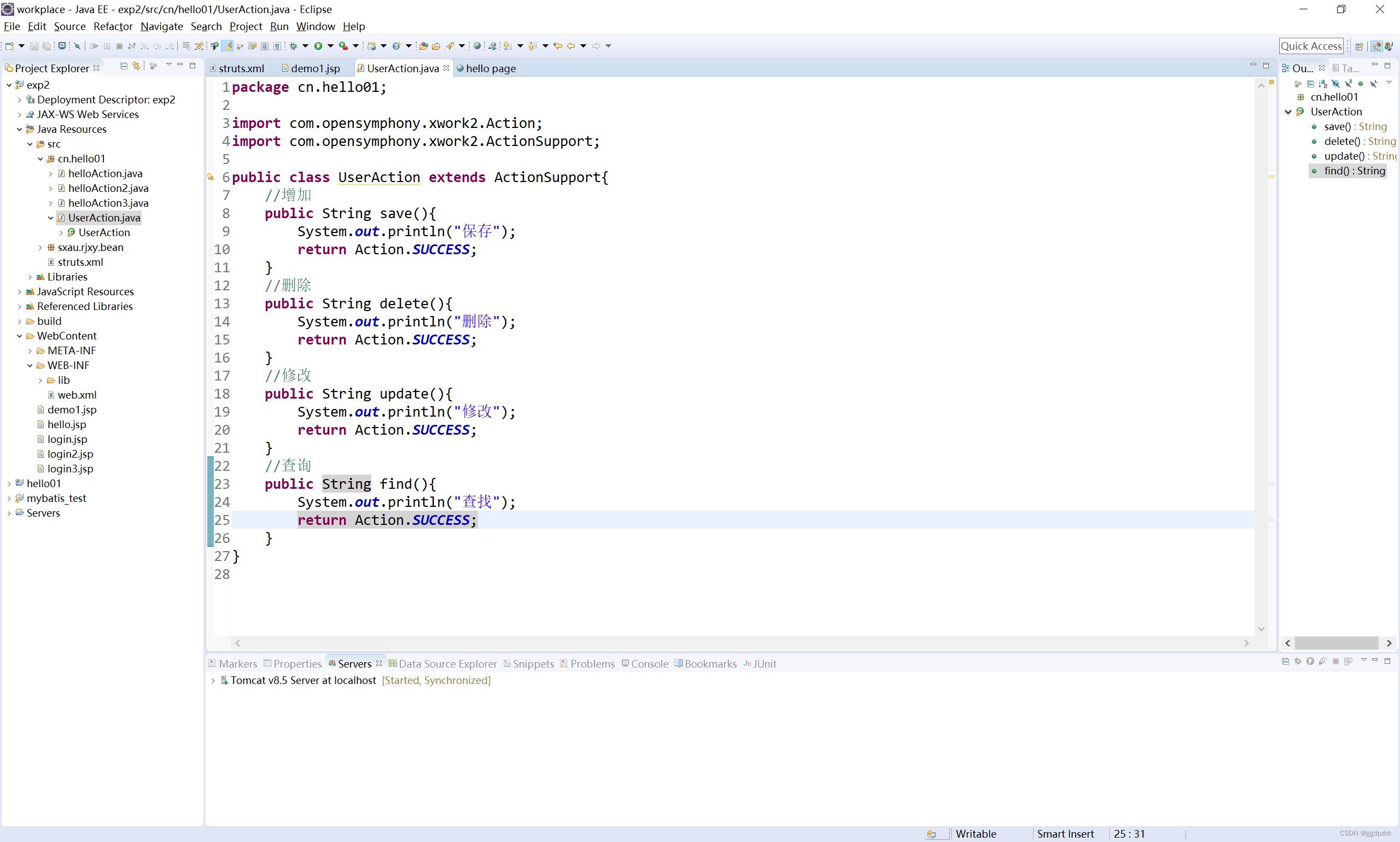Collapse the UserAction class in Outline
1400x842 pixels.
[x=1288, y=112]
